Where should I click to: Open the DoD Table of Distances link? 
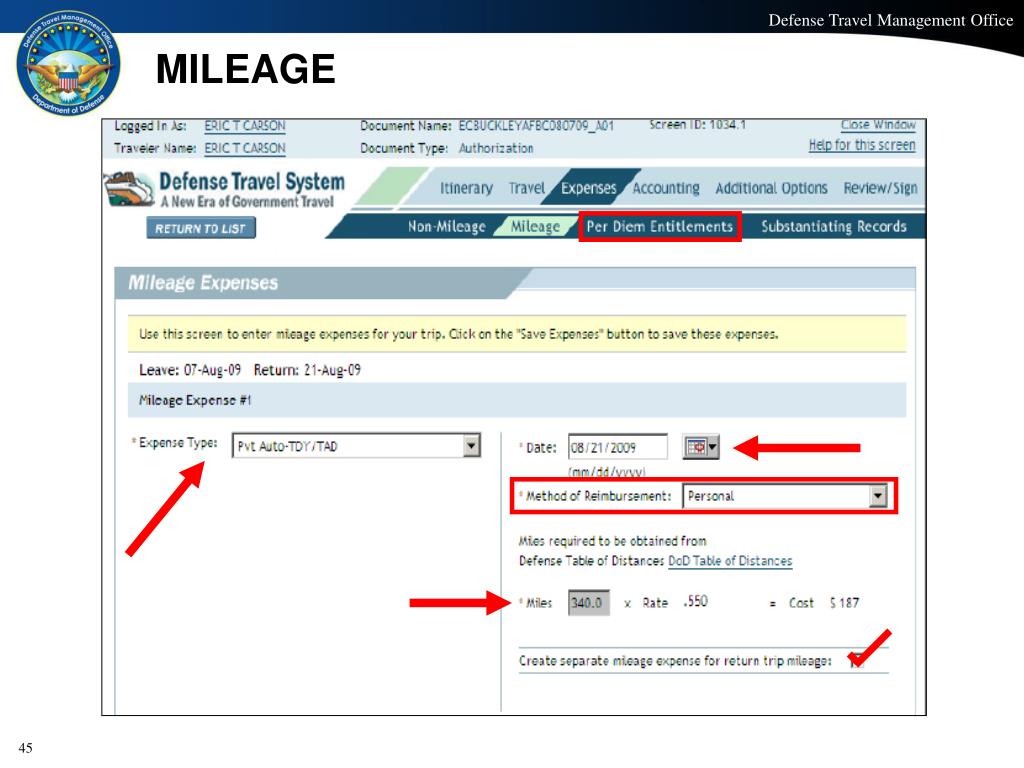point(730,561)
